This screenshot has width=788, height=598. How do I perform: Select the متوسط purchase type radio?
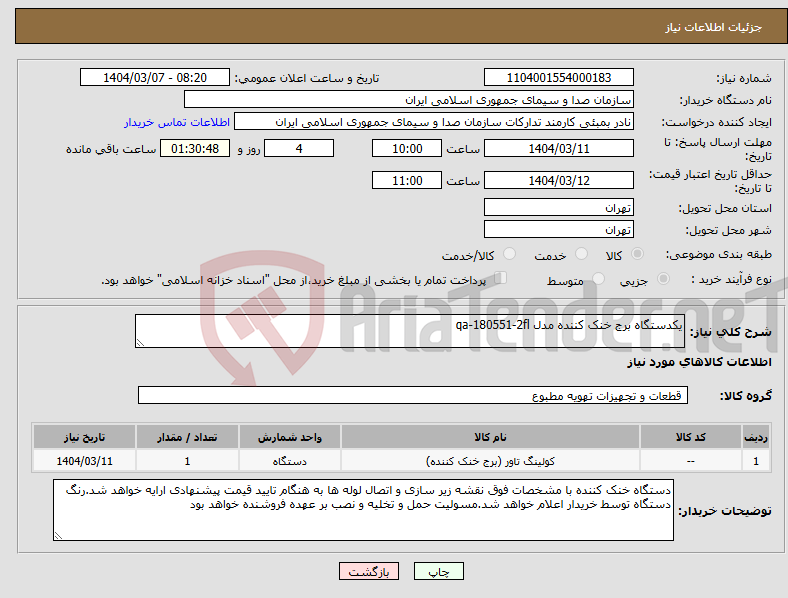pos(598,279)
